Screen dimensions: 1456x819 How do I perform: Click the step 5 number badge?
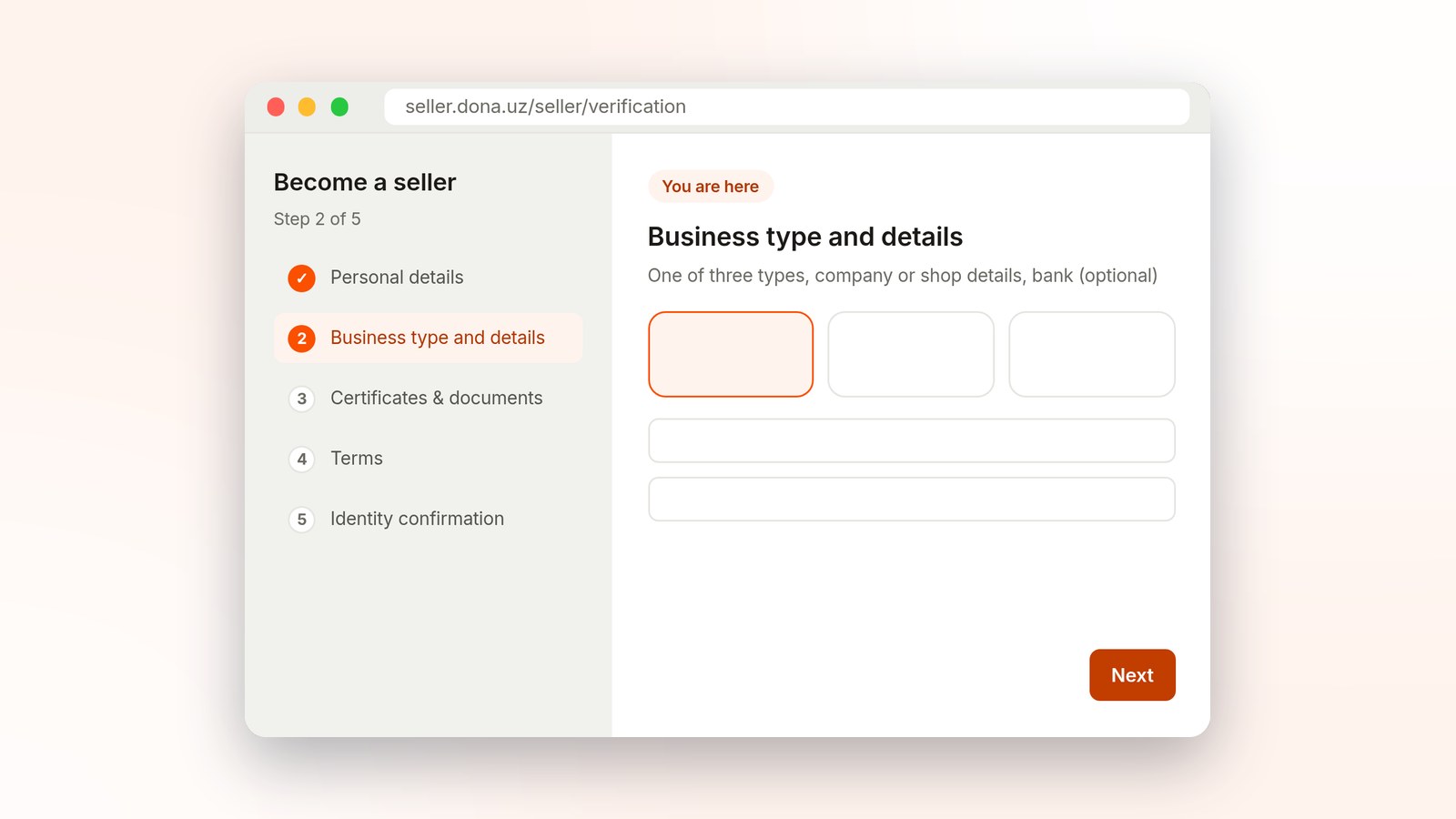coord(301,520)
